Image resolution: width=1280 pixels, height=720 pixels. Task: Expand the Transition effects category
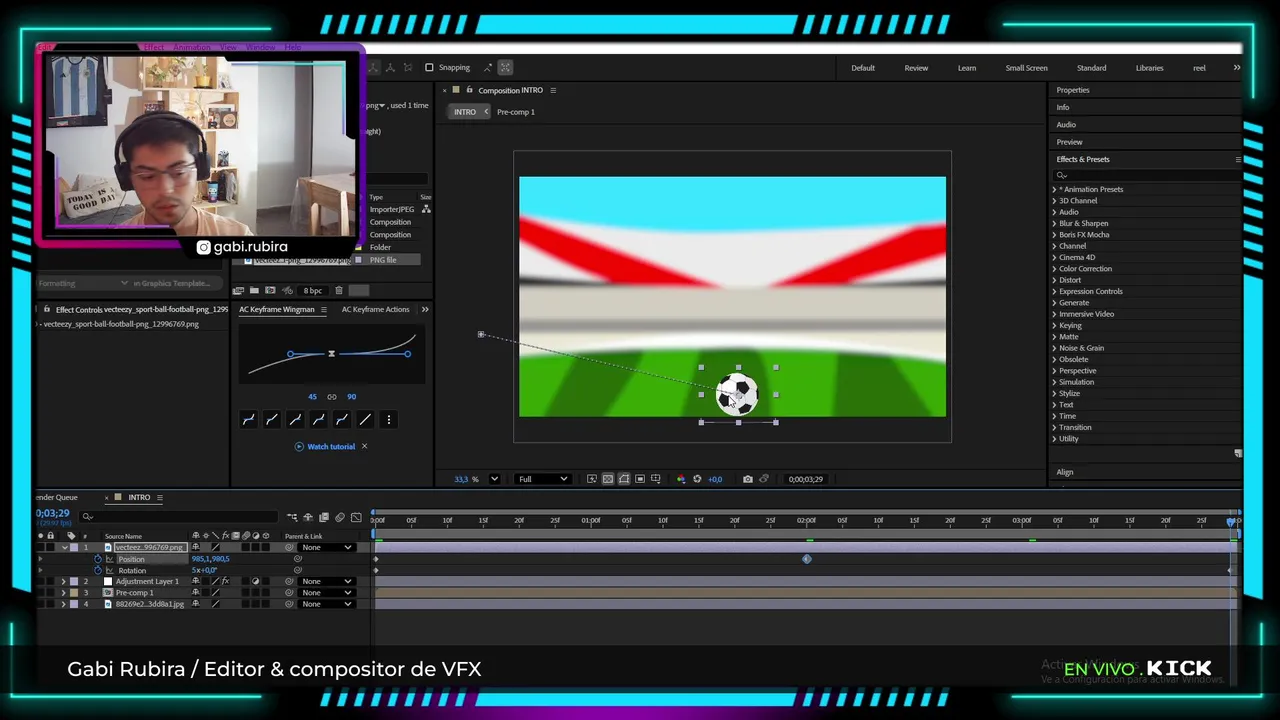click(x=1054, y=427)
